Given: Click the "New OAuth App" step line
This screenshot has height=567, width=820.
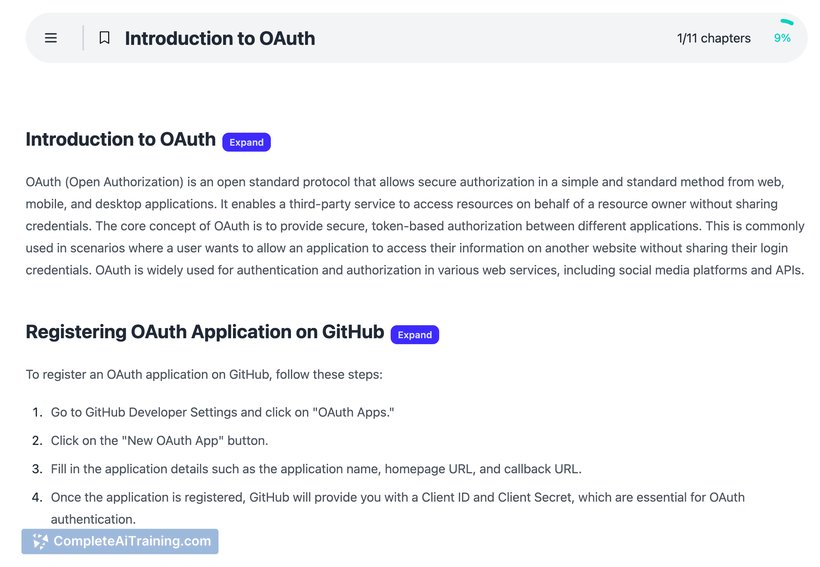Looking at the screenshot, I should 159,440.
